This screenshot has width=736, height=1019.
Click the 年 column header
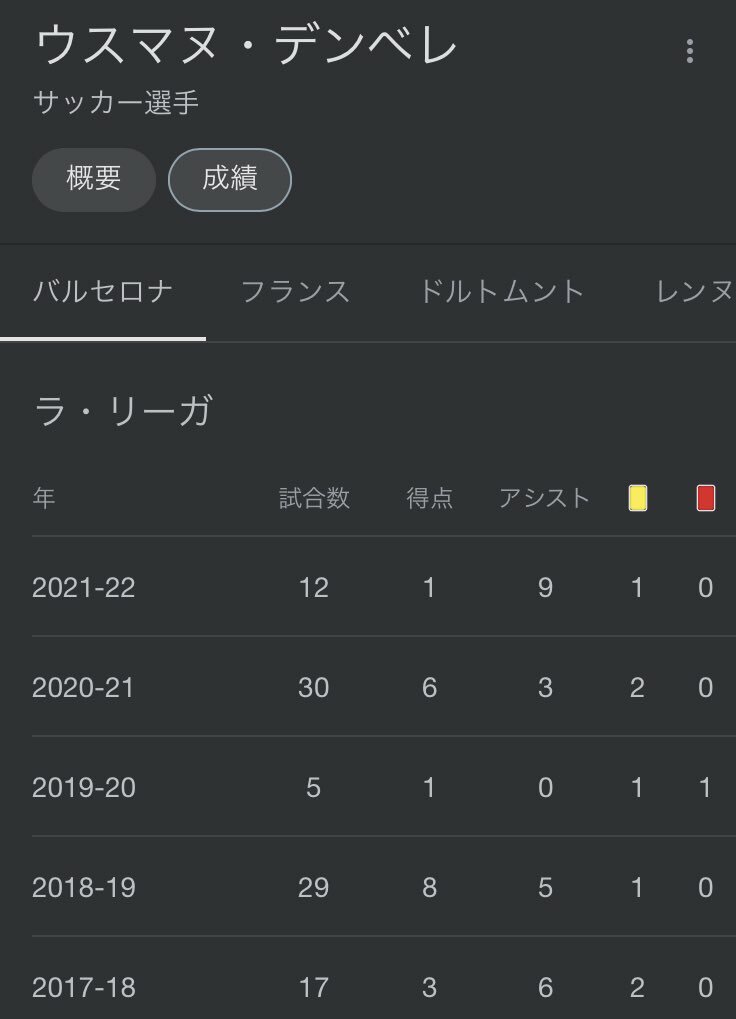[x=44, y=498]
